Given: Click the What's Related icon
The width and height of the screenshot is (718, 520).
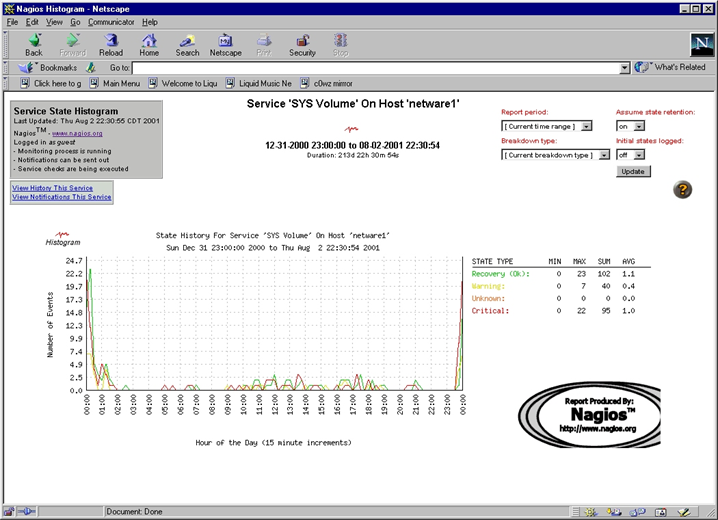Looking at the screenshot, I should 642,67.
